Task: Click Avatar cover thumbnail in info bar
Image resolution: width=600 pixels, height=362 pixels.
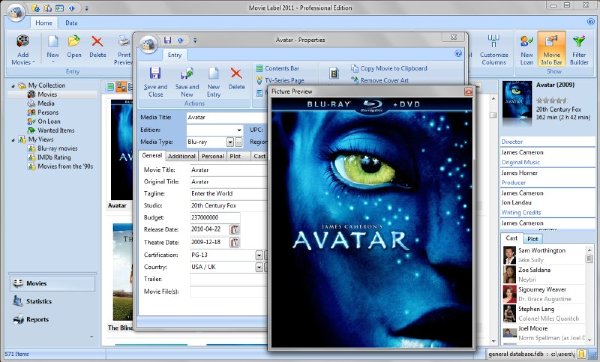Action: coord(517,99)
